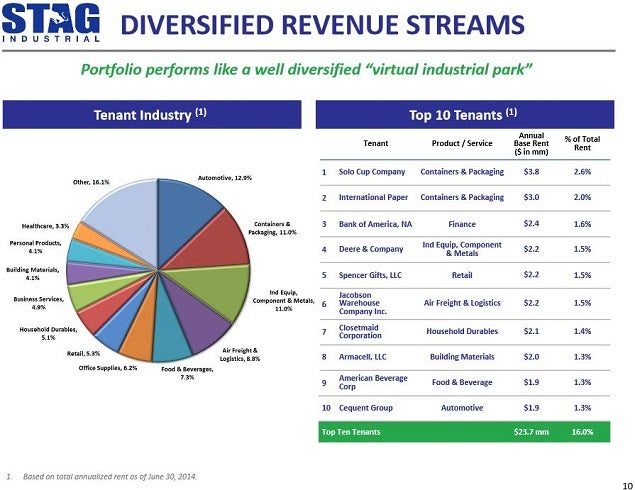Click the 'Office Supplies, 6.2%' chart label
The width and height of the screenshot is (635, 490).
(x=108, y=368)
